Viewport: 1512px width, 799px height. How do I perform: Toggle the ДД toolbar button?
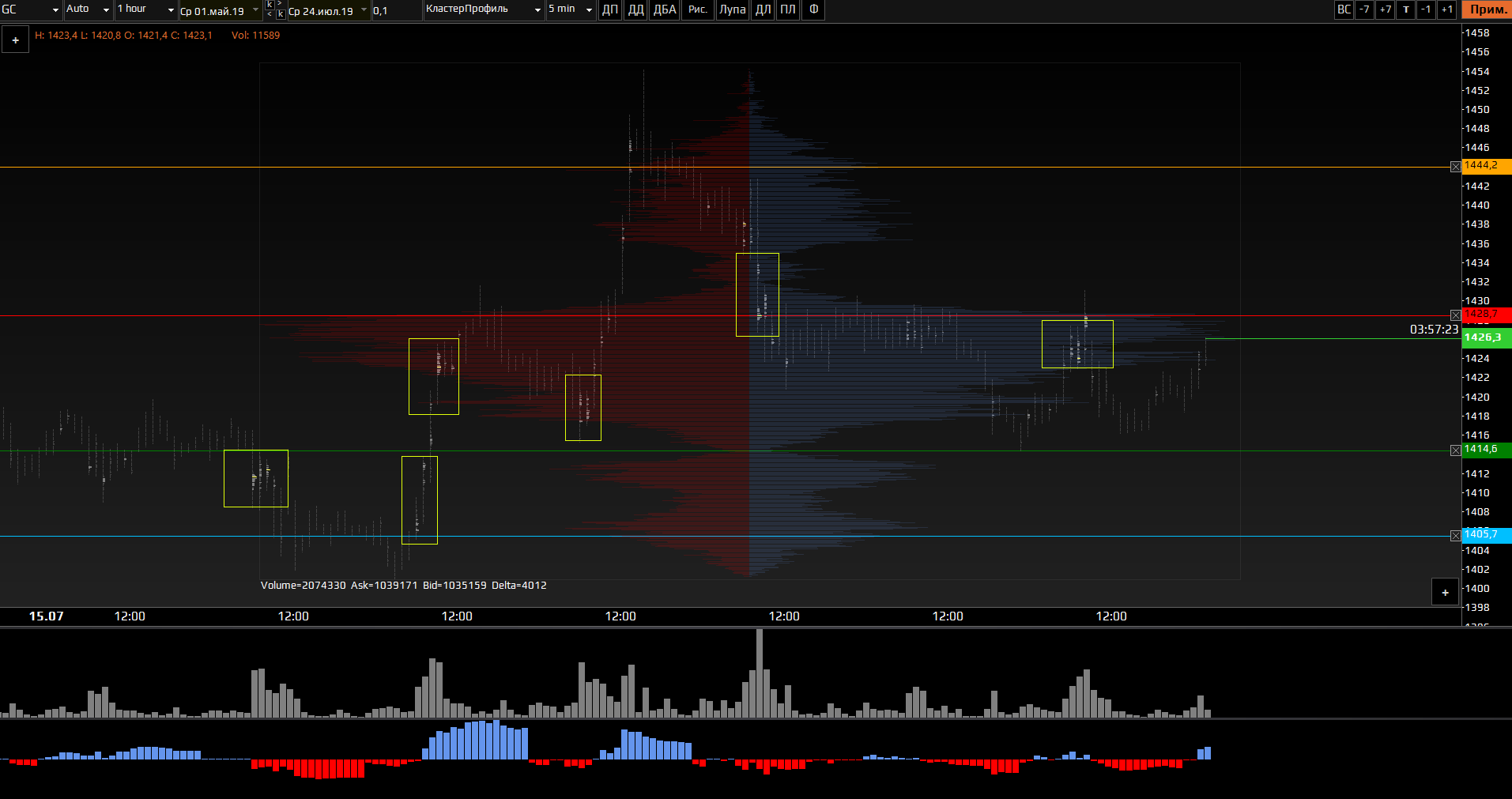pyautogui.click(x=635, y=9)
